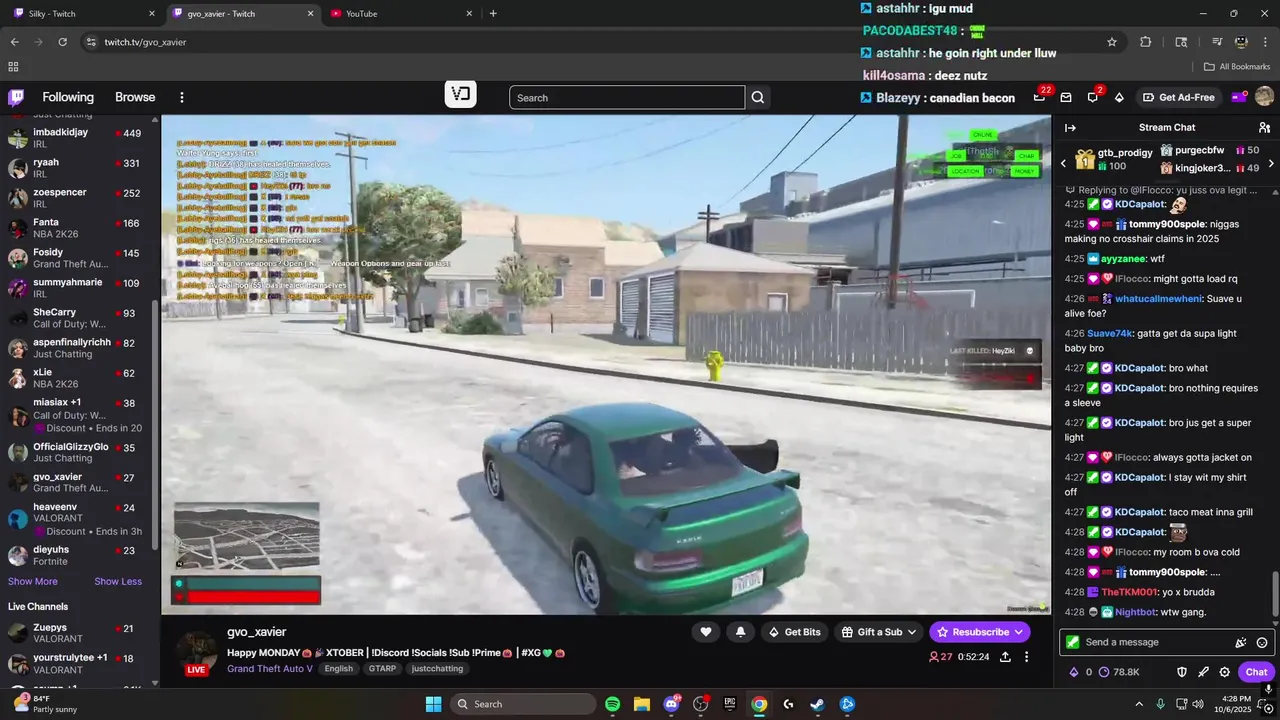Viewport: 1280px width, 720px height.
Task: Open the Prime loot crown icon
Action: [1039, 97]
